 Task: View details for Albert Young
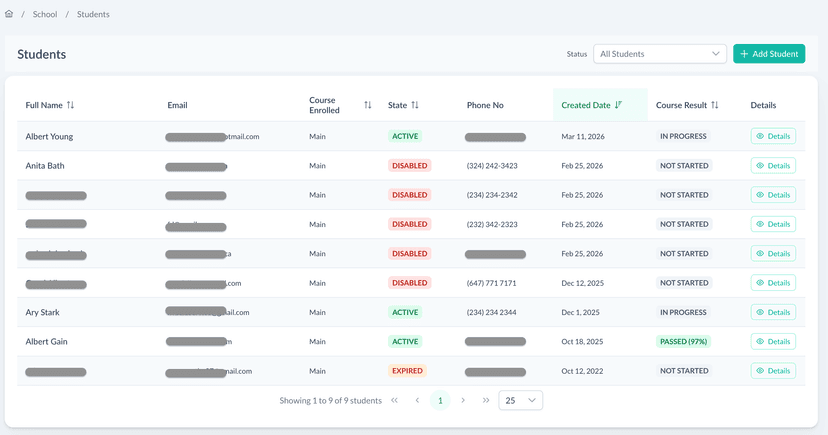pos(773,136)
